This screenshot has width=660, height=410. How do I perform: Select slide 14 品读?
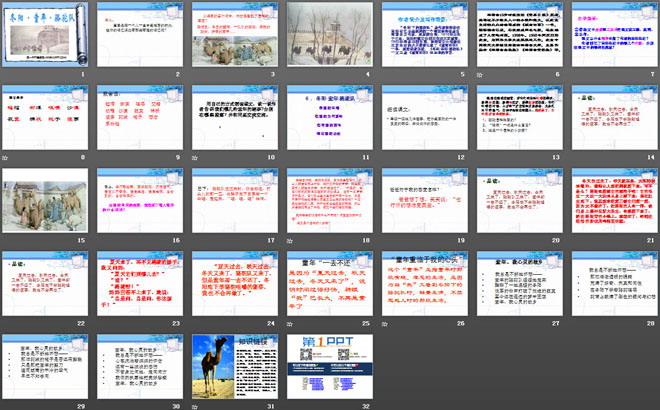[x=615, y=117]
